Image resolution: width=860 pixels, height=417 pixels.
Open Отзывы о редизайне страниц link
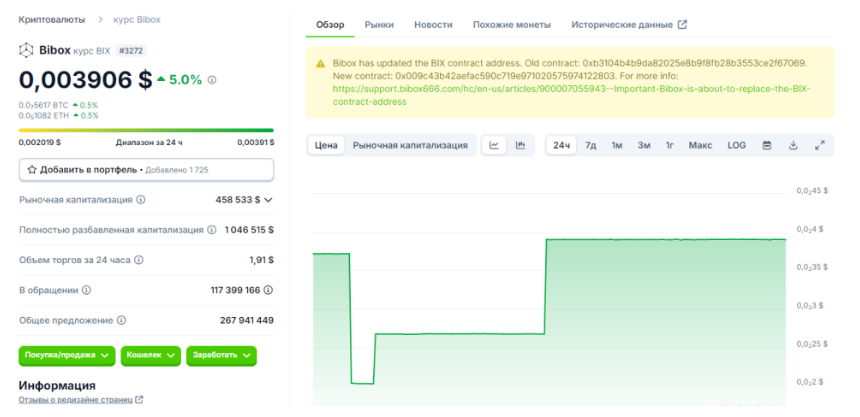(x=76, y=400)
